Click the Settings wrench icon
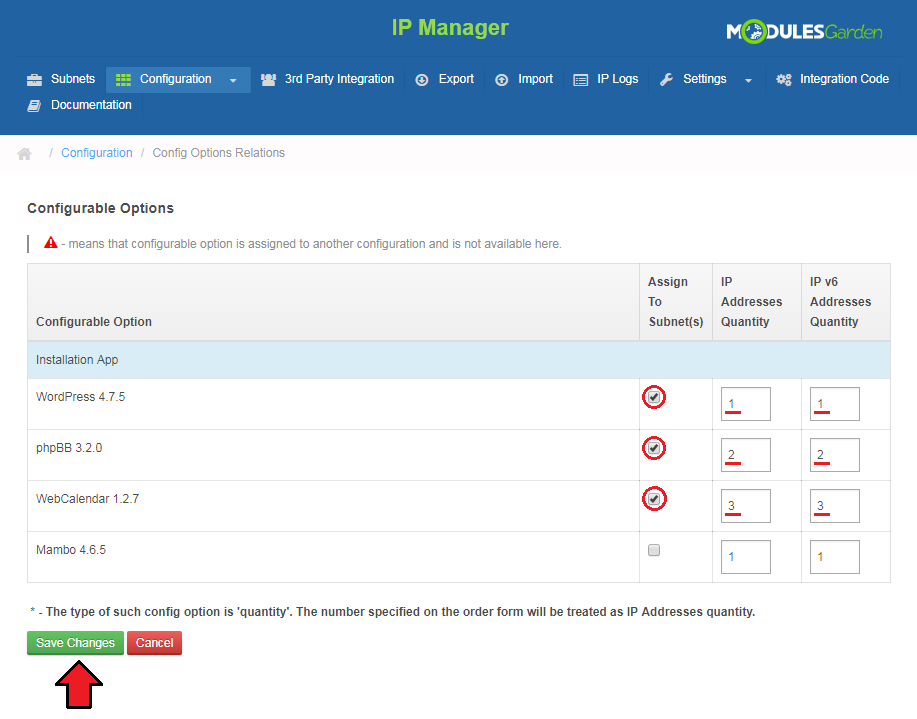This screenshot has width=917, height=719. (667, 80)
